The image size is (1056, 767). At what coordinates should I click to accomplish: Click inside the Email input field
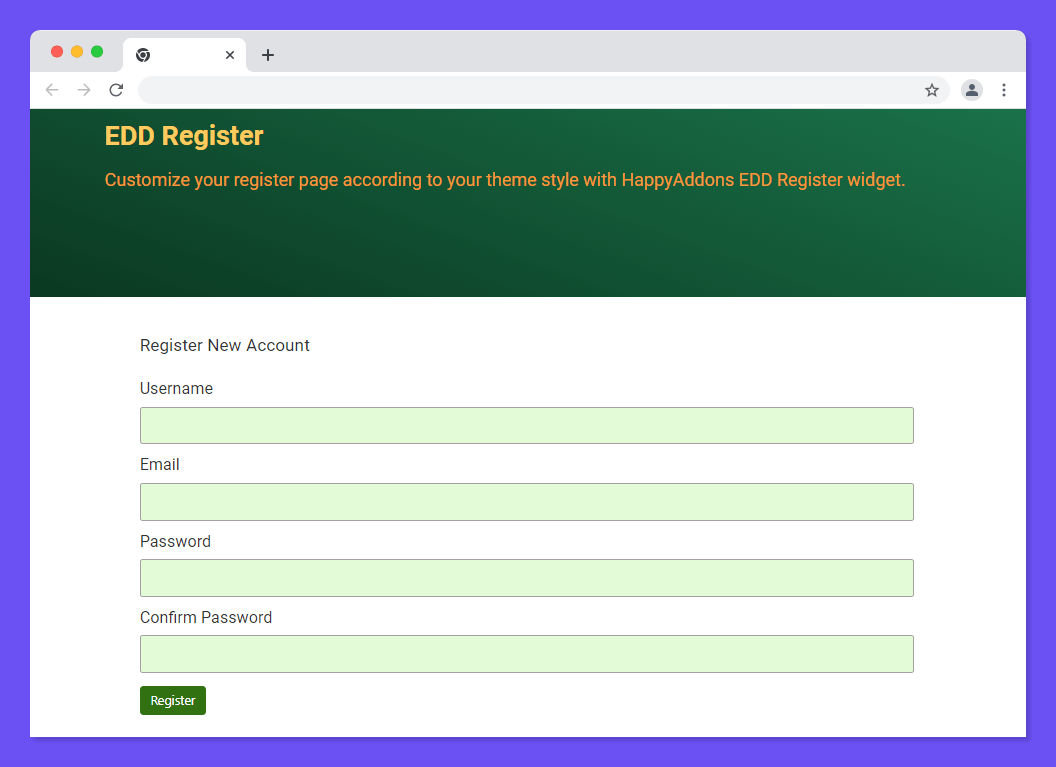[x=527, y=501]
